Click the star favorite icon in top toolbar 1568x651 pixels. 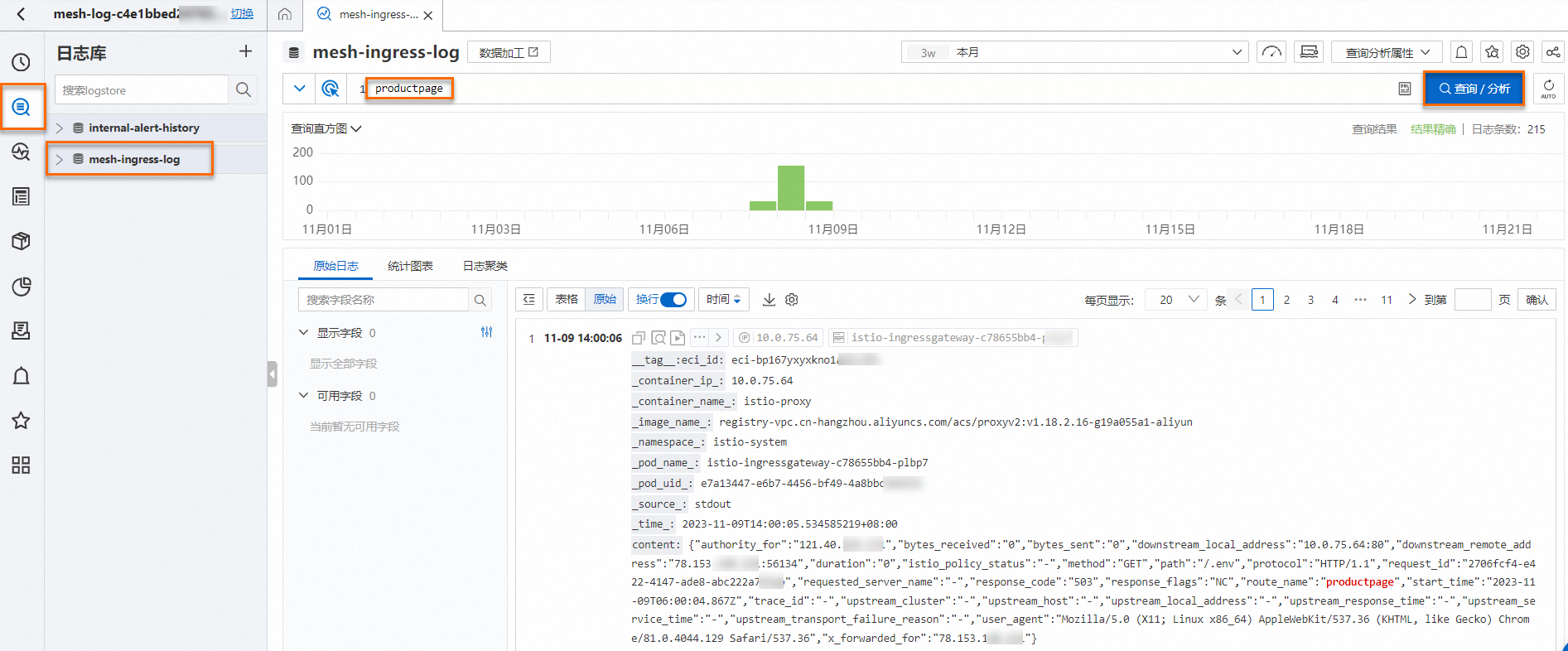click(x=1493, y=52)
